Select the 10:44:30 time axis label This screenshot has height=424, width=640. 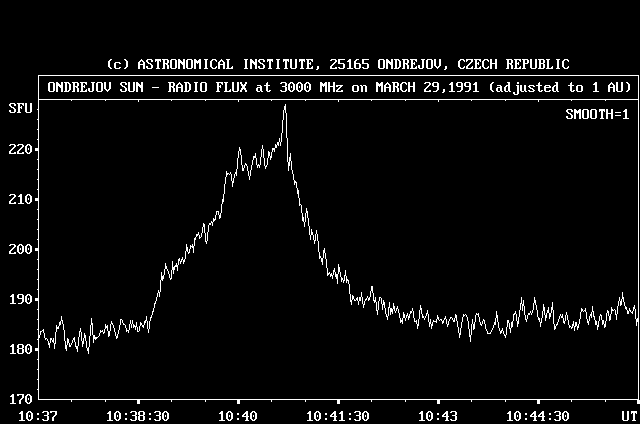pos(536,414)
